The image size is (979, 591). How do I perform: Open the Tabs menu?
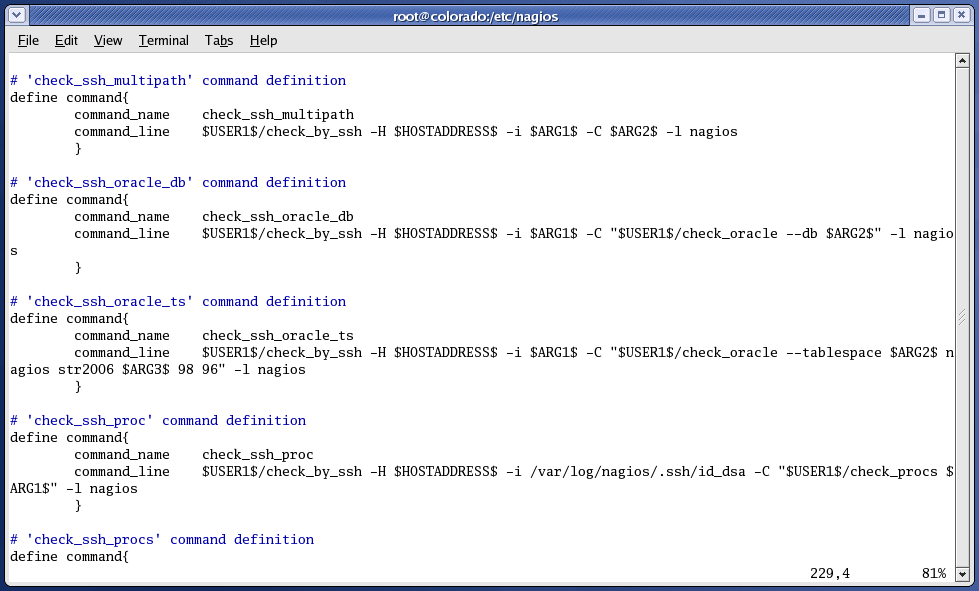pyautogui.click(x=219, y=41)
